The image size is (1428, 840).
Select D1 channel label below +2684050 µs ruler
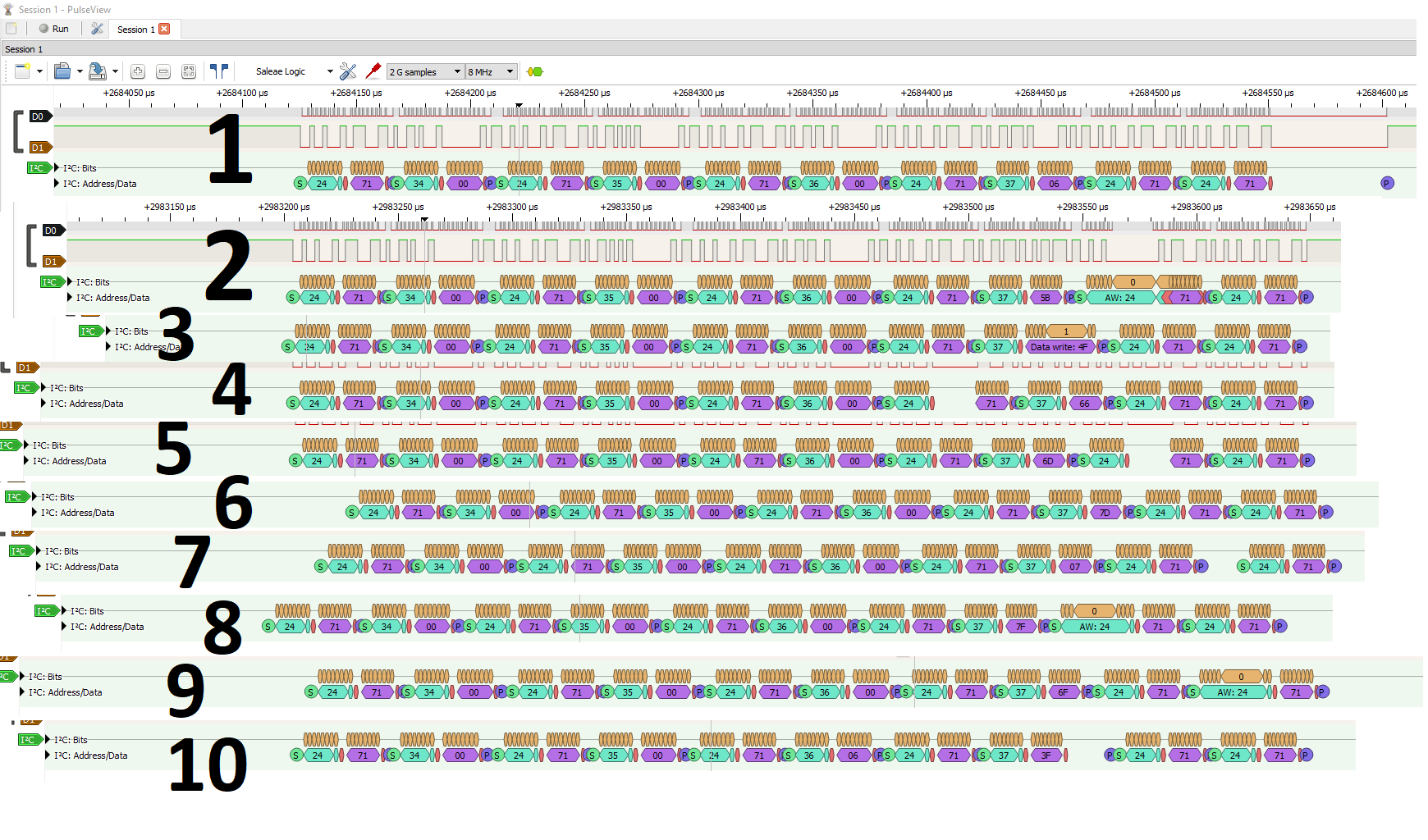(39, 148)
